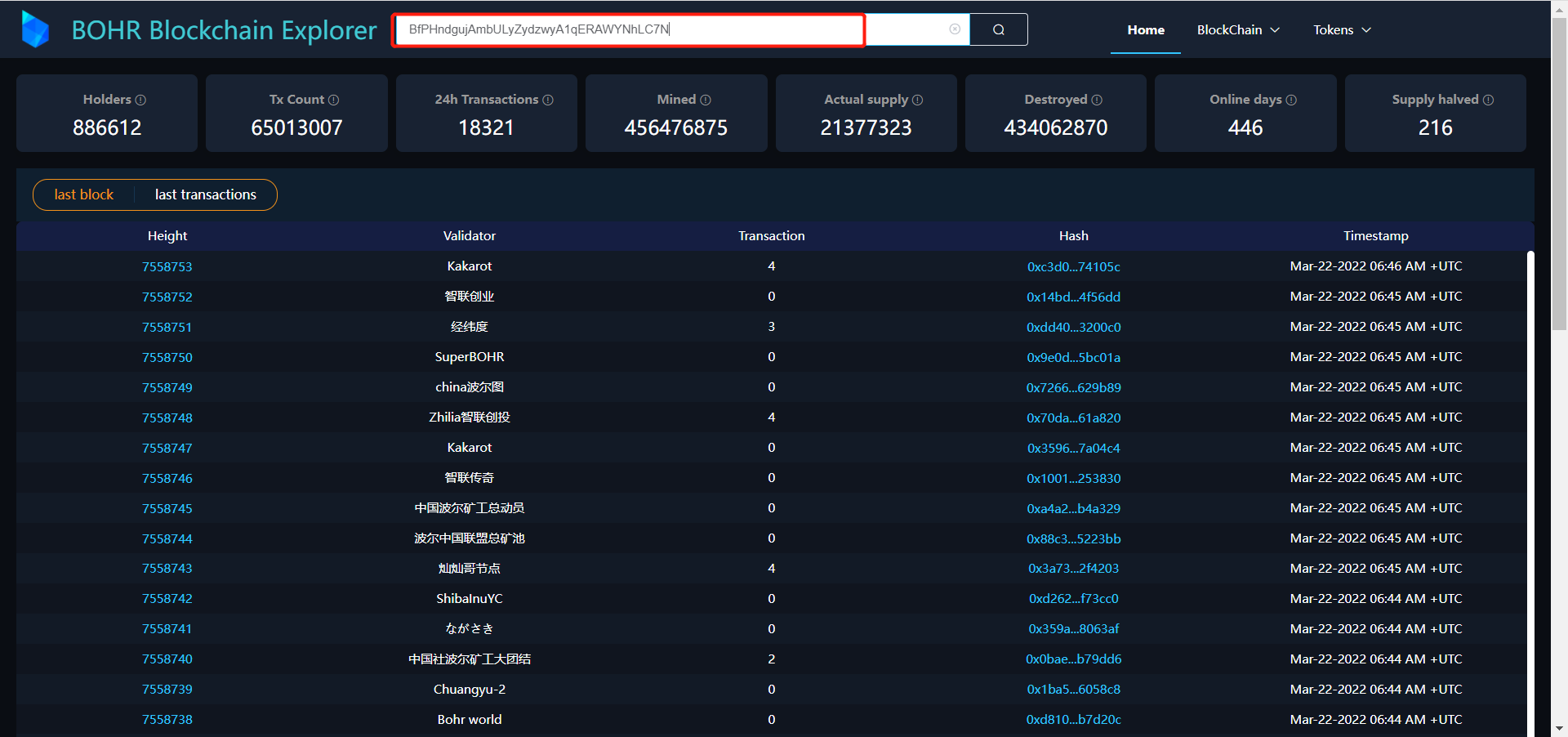Screen dimensions: 1568x737
Task: Open block hash 0x14bd...4f56dd
Action: (1073, 297)
